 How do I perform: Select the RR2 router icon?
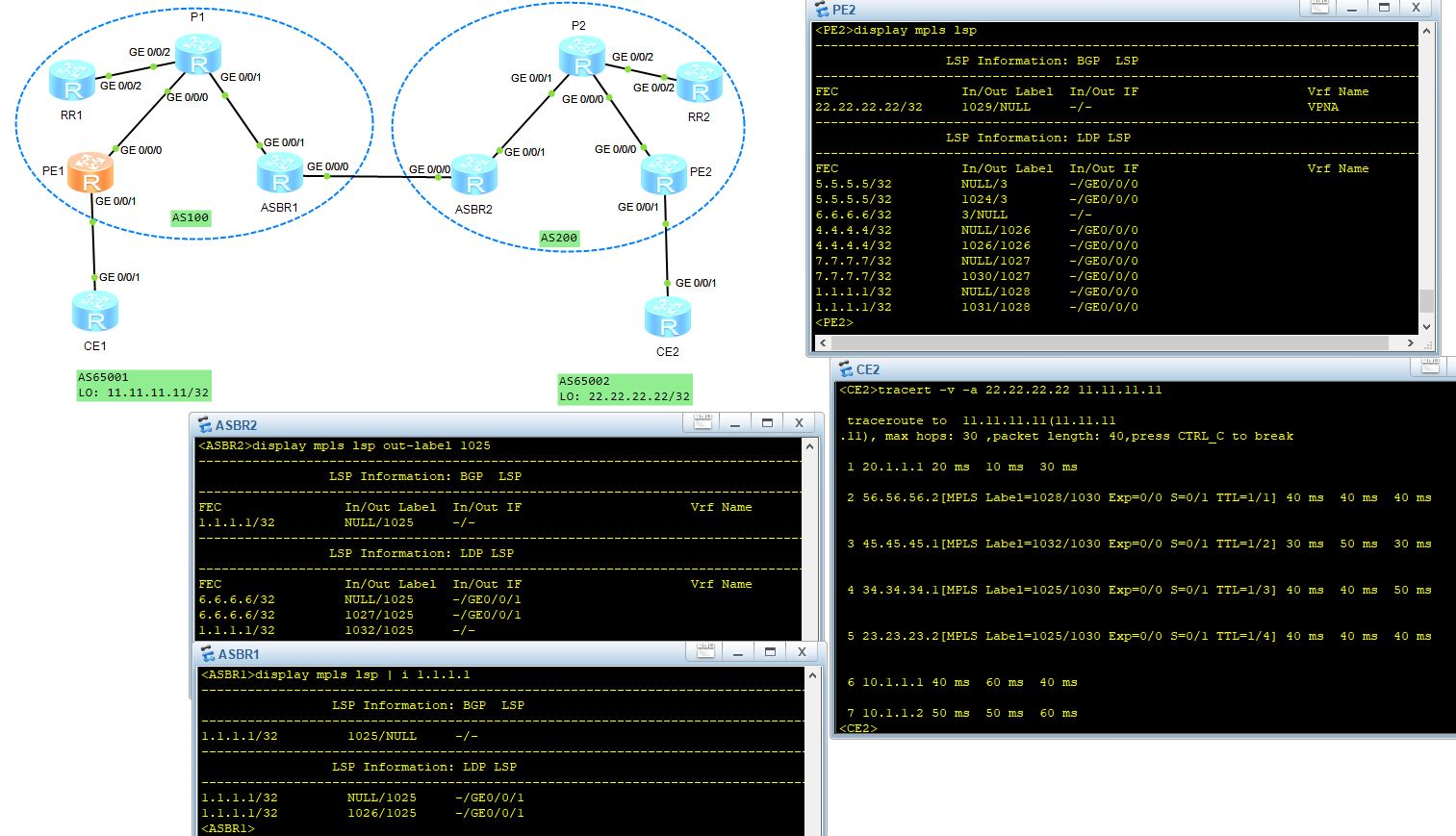click(700, 82)
